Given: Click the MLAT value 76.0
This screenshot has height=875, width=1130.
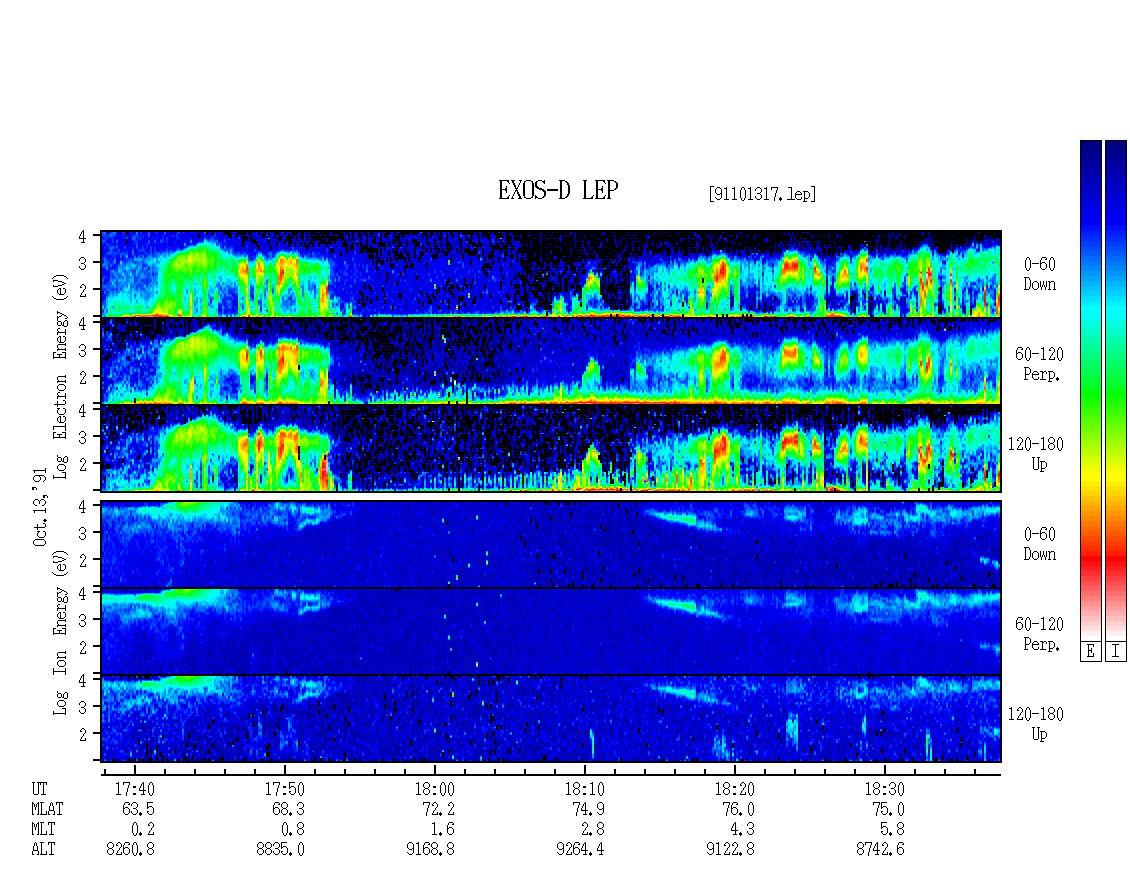Looking at the screenshot, I should coord(738,809).
